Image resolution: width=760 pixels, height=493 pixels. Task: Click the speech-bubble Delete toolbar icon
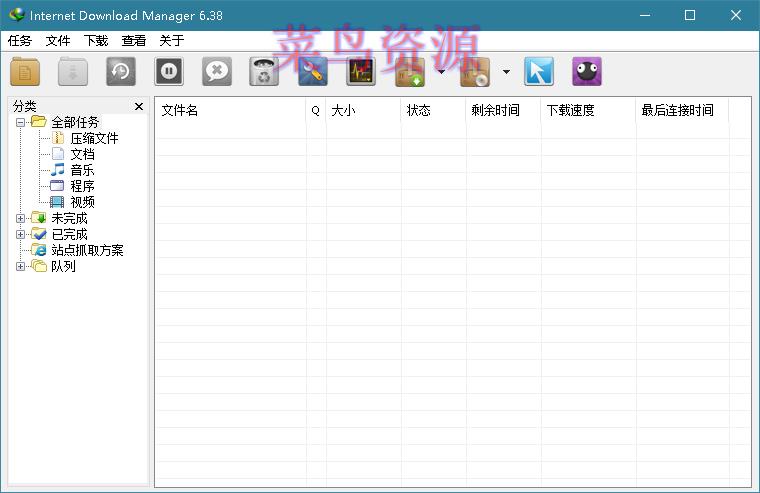point(217,72)
